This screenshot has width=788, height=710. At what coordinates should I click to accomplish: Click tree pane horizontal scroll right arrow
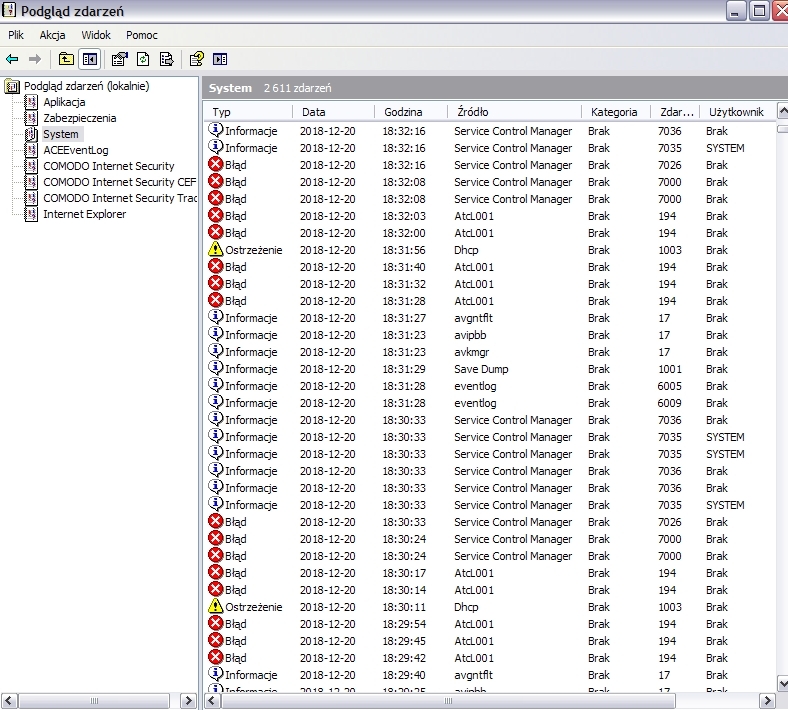(x=188, y=700)
